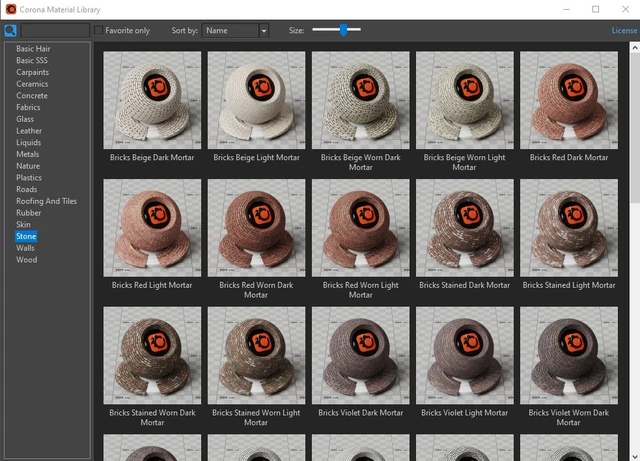Pick the Bricks Red Dark Mortar preview
Viewport: 640px width, 461px height.
coord(568,100)
